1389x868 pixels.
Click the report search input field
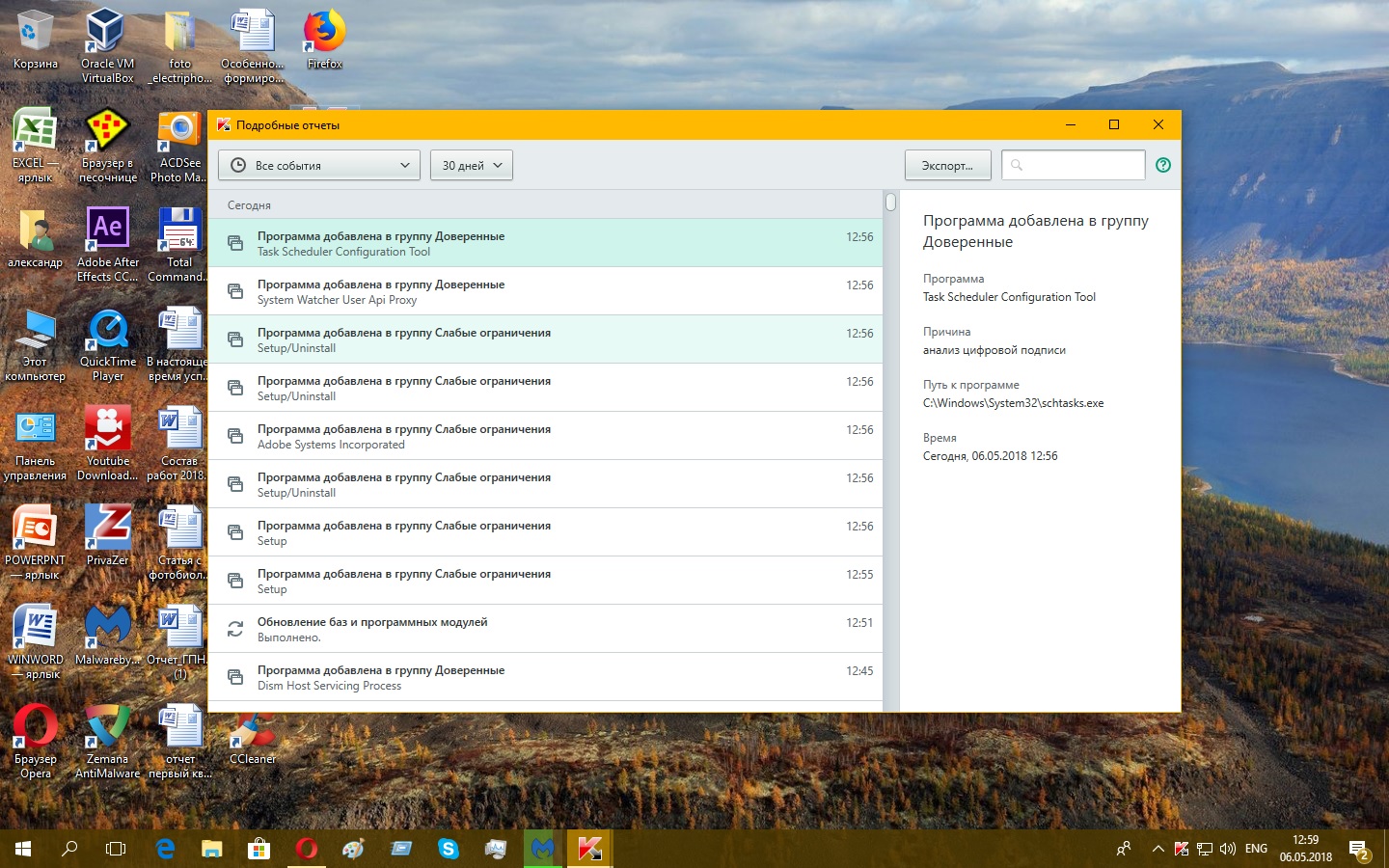(x=1079, y=165)
